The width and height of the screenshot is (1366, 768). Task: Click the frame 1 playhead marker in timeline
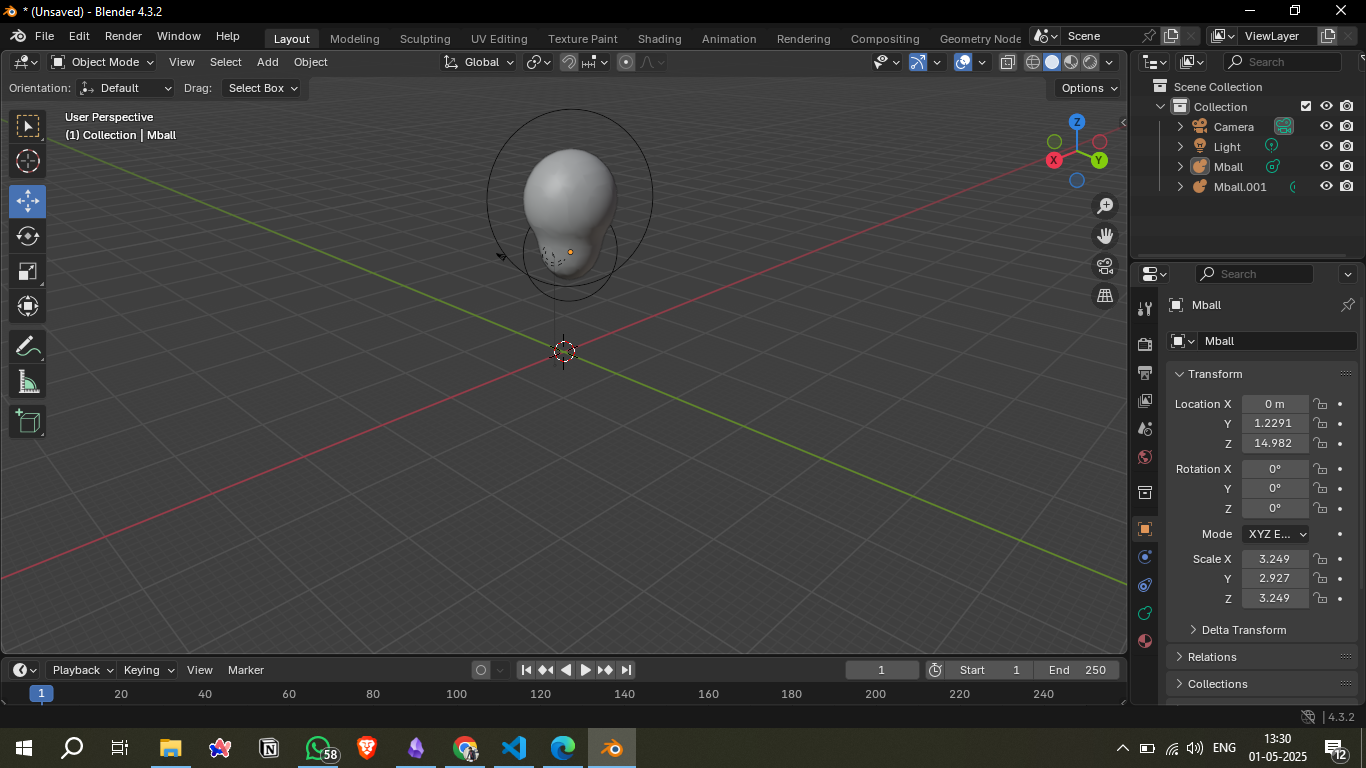click(41, 693)
